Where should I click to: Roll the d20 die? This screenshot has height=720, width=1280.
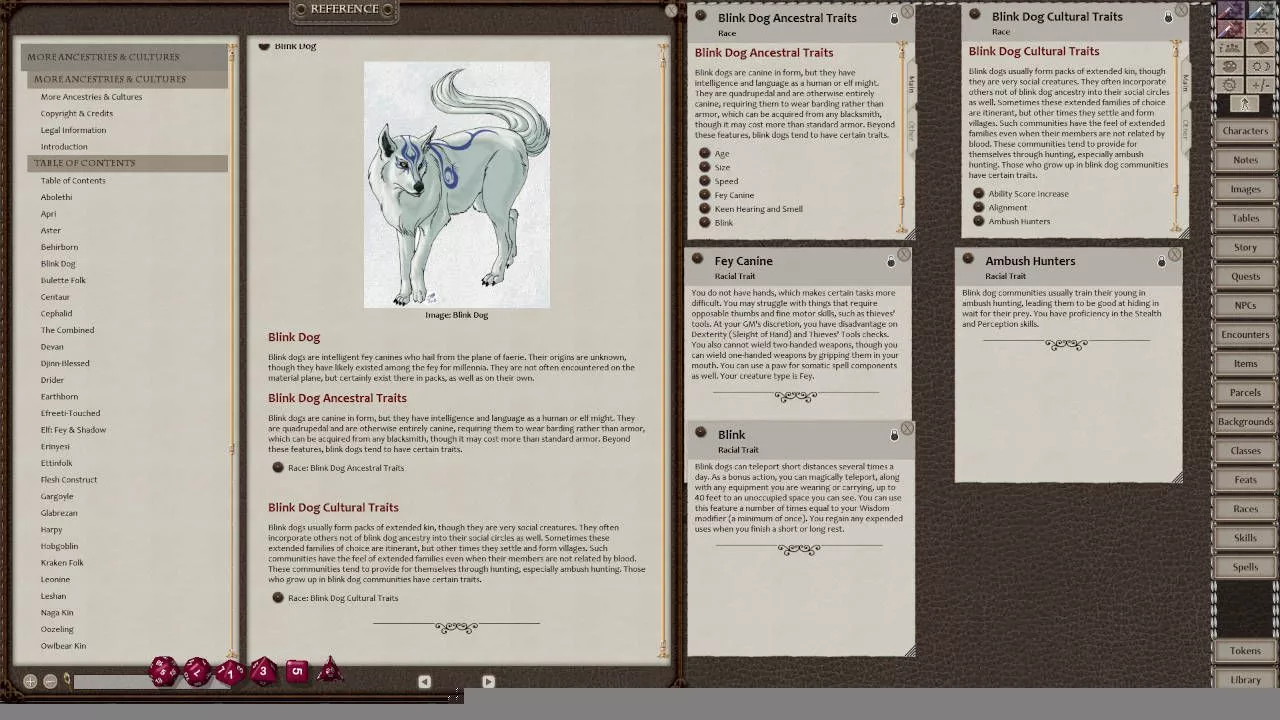[x=163, y=671]
